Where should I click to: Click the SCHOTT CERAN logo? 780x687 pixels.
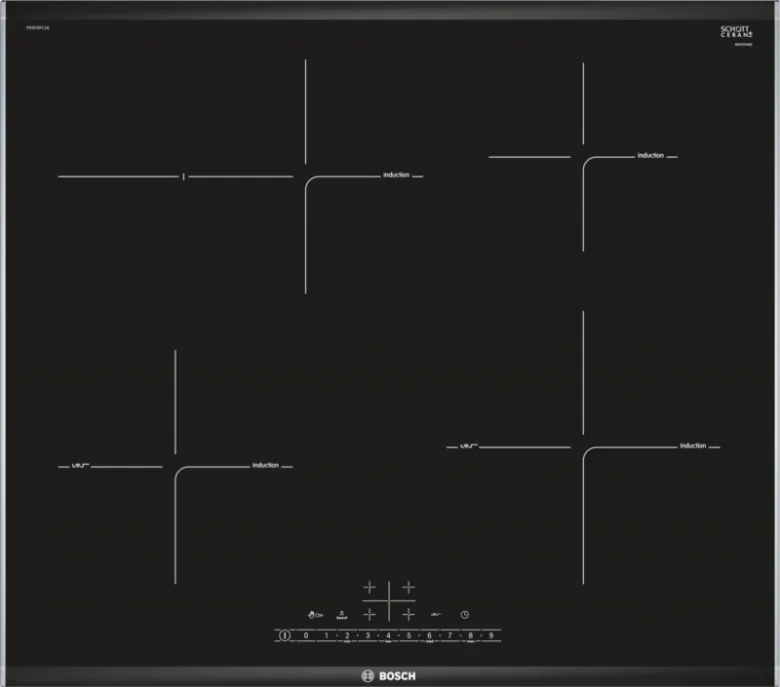click(736, 32)
